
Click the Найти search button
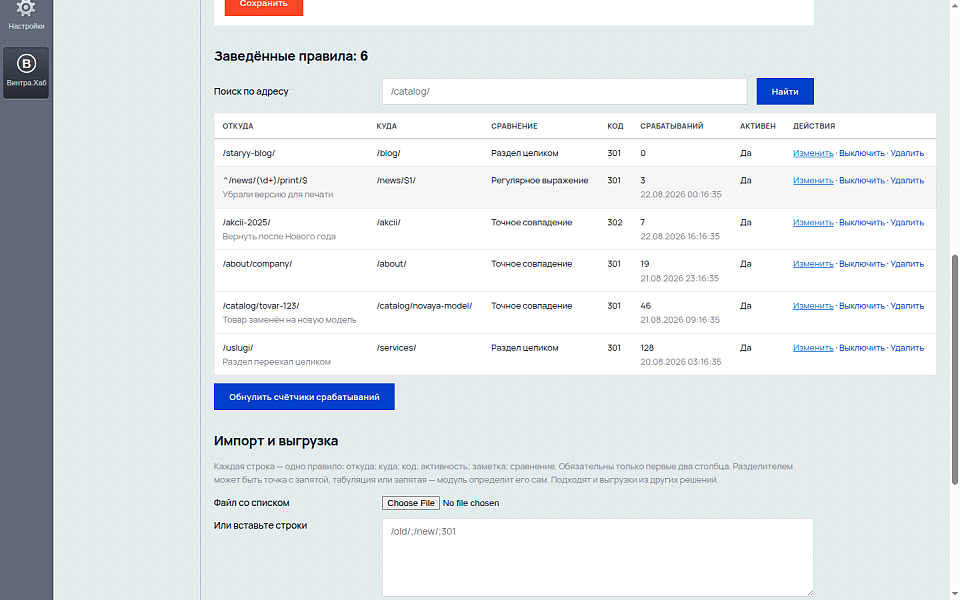785,91
